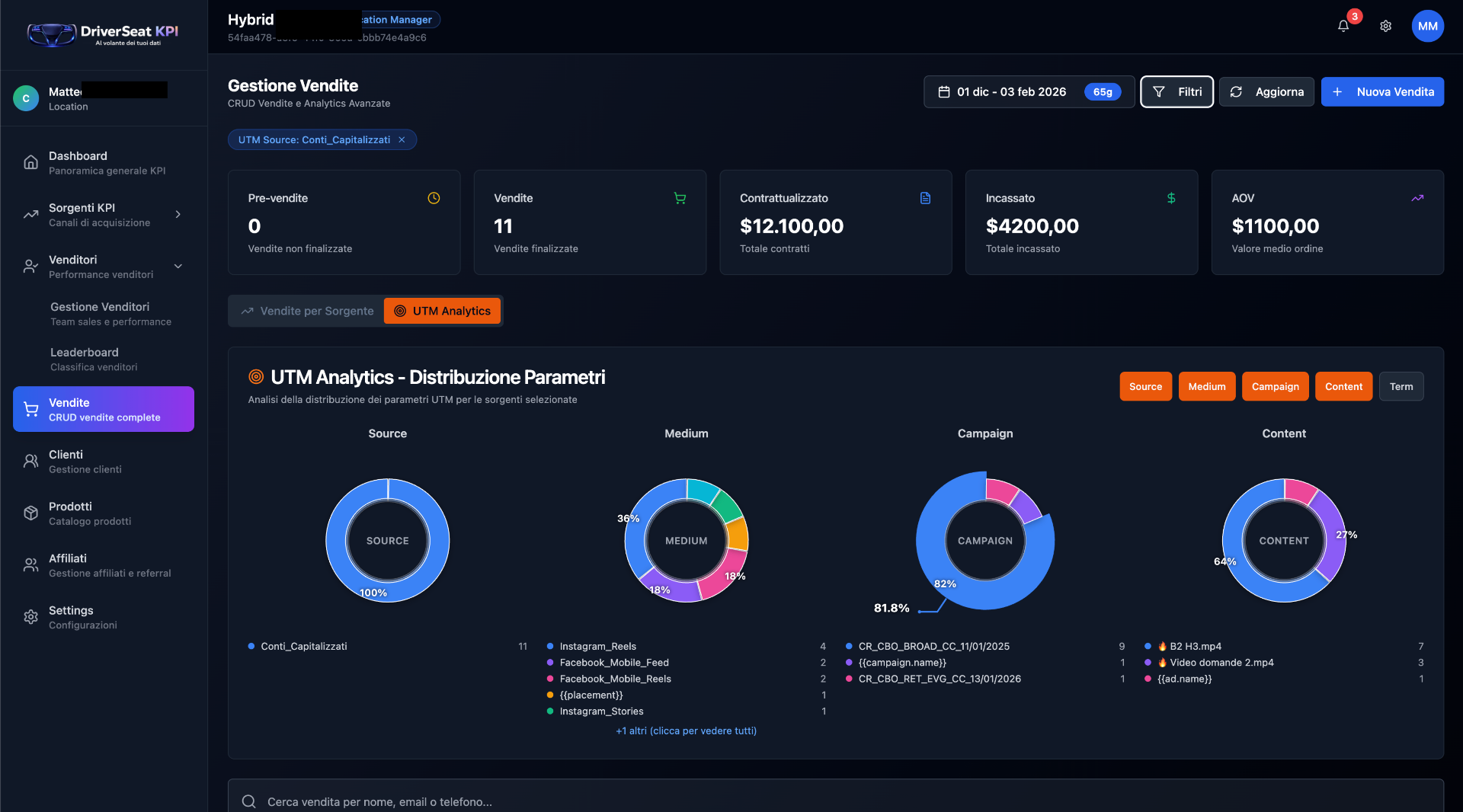This screenshot has height=812, width=1463.
Task: Click the Nuova Vendita button
Action: 1382,91
